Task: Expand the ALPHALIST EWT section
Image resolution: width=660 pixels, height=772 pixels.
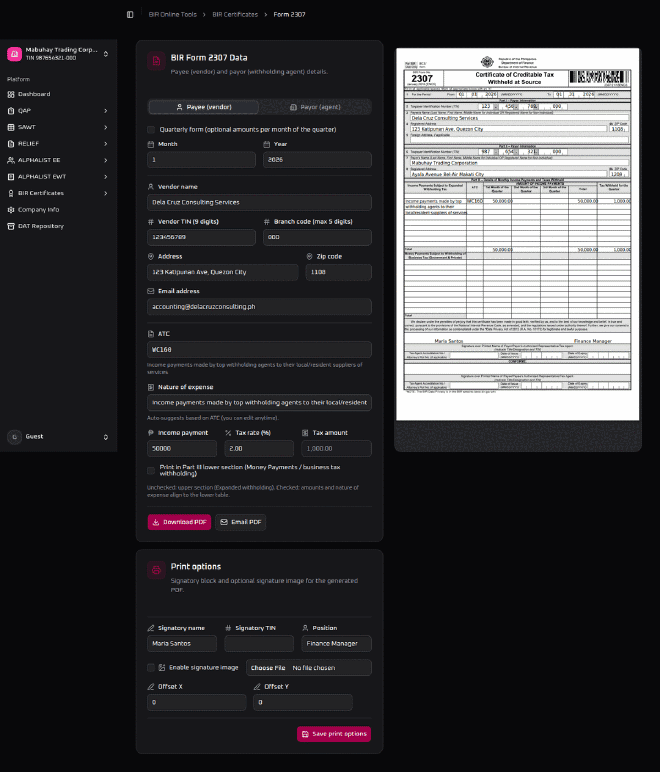Action: click(x=105, y=177)
